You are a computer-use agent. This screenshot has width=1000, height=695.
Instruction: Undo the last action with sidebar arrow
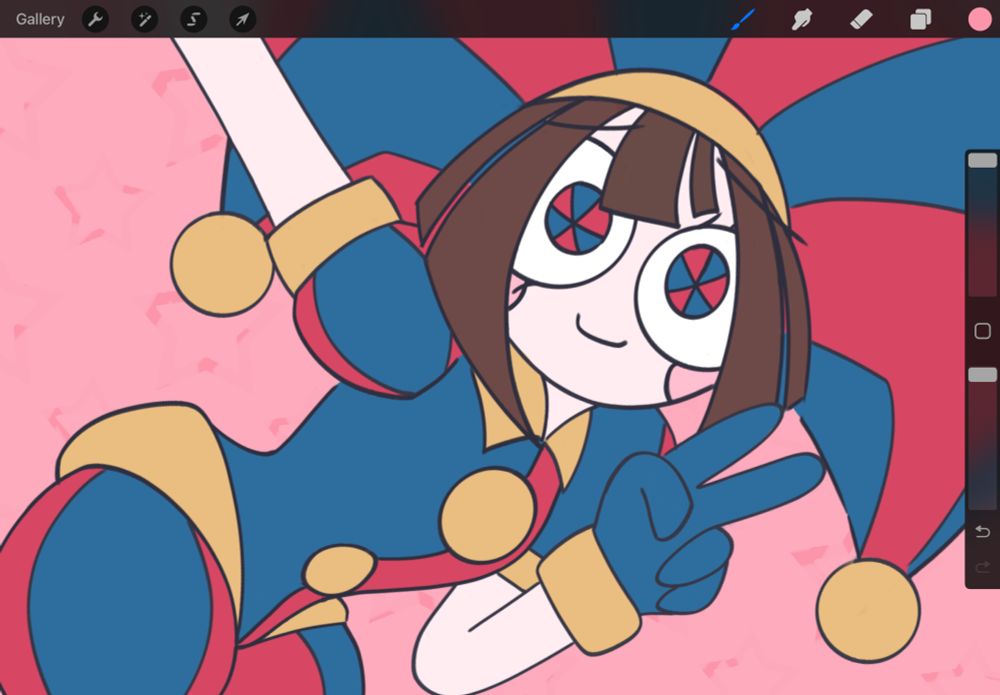[982, 531]
